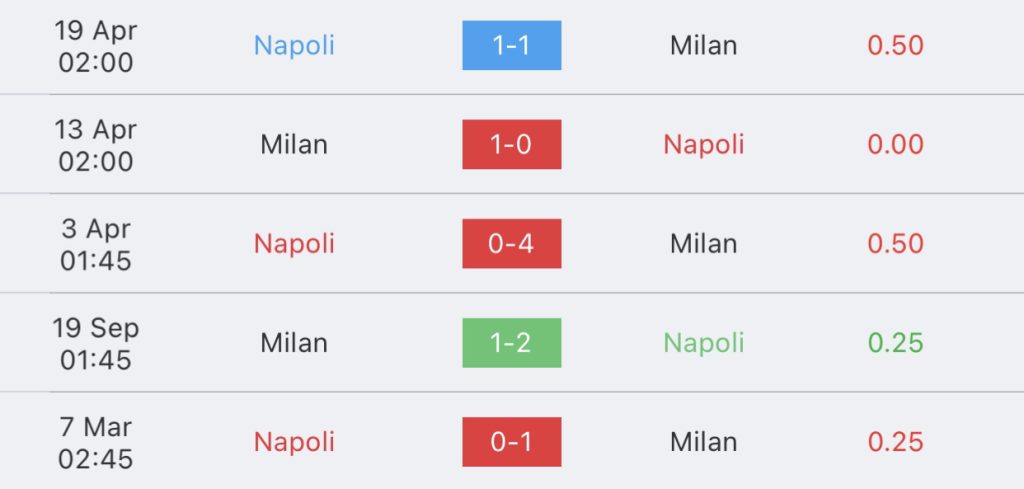Select the 7 Mar 02:45 match date
This screenshot has width=1024, height=489.
(x=97, y=442)
